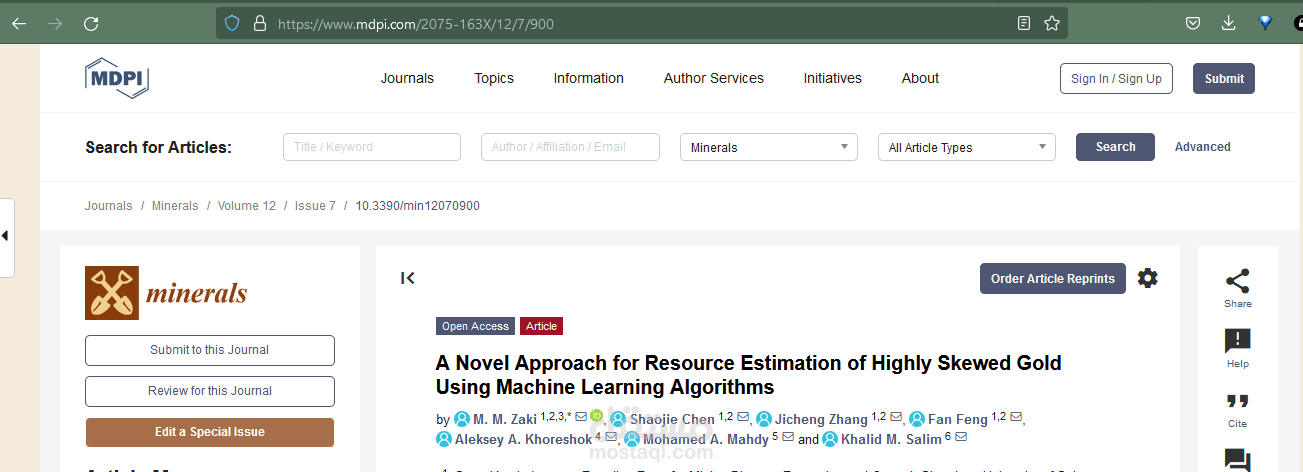Click the Sign In / Sign Up button
This screenshot has height=472, width=1303.
[x=1116, y=78]
